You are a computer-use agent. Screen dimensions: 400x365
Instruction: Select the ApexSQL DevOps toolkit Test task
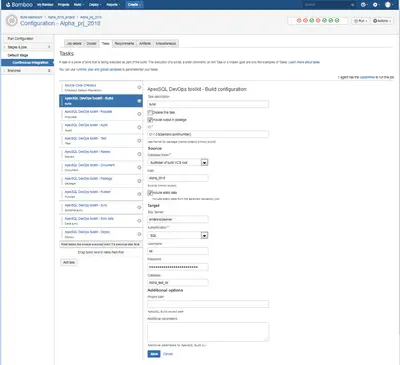click(101, 141)
